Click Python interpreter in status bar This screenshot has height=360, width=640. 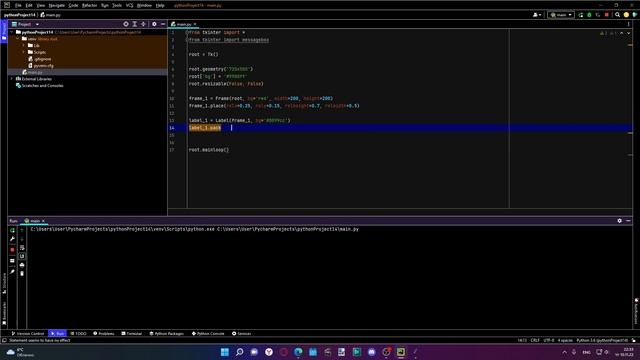(x=602, y=340)
